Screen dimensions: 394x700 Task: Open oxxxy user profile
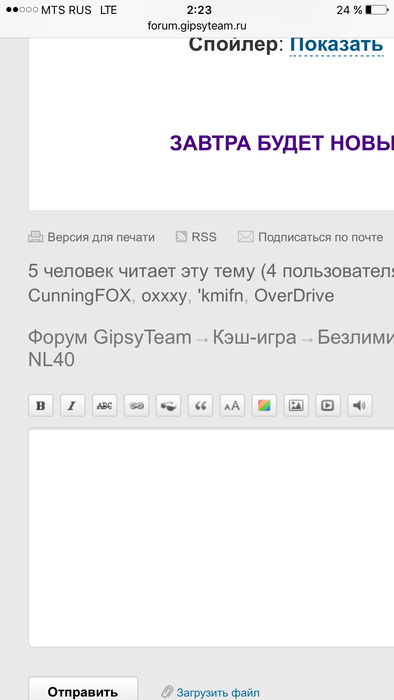[164, 296]
